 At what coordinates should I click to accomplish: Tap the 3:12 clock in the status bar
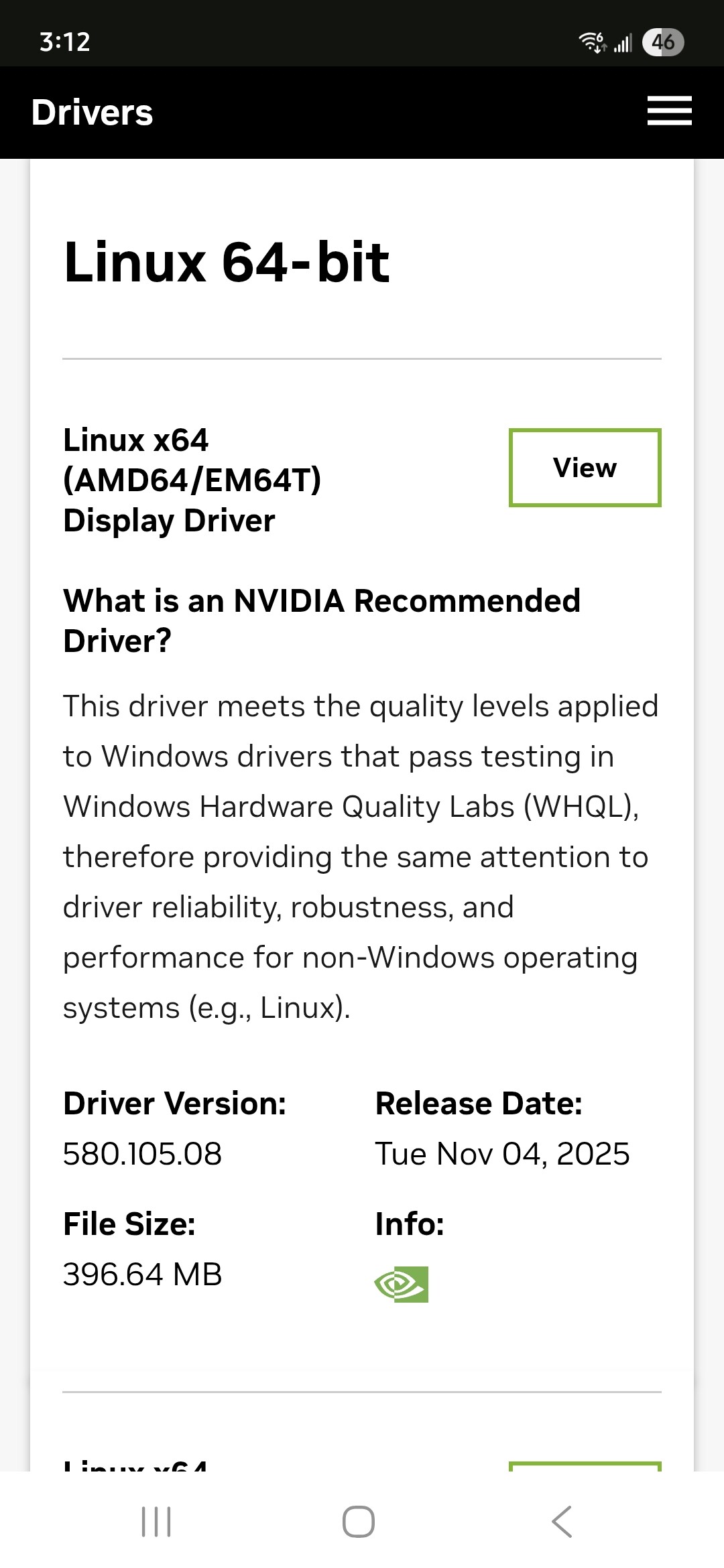[65, 42]
